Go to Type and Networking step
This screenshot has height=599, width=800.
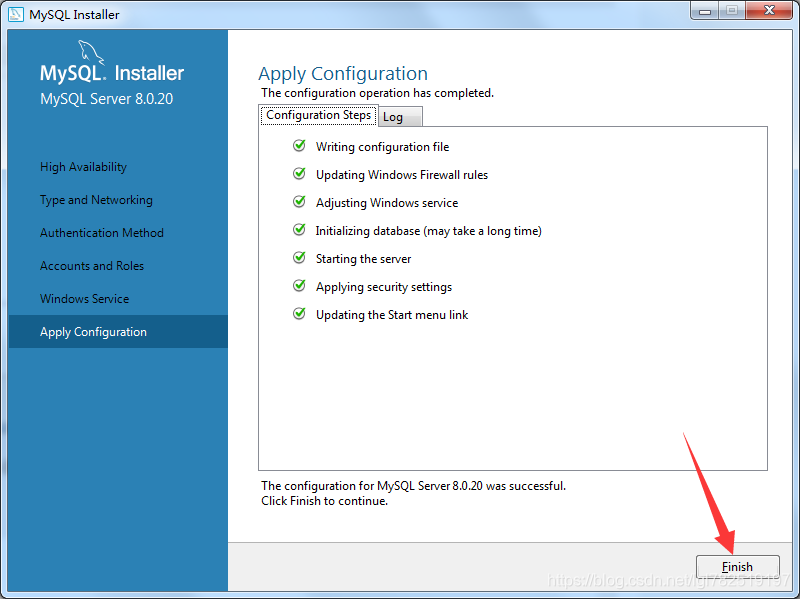tap(96, 200)
